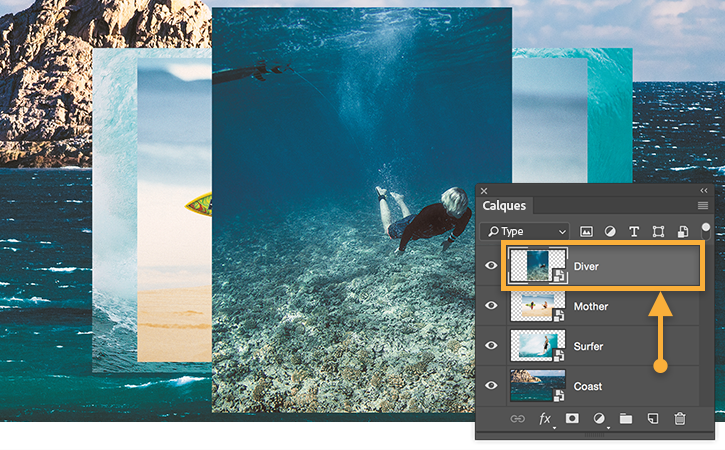Filter for smart objects icon

click(x=682, y=232)
